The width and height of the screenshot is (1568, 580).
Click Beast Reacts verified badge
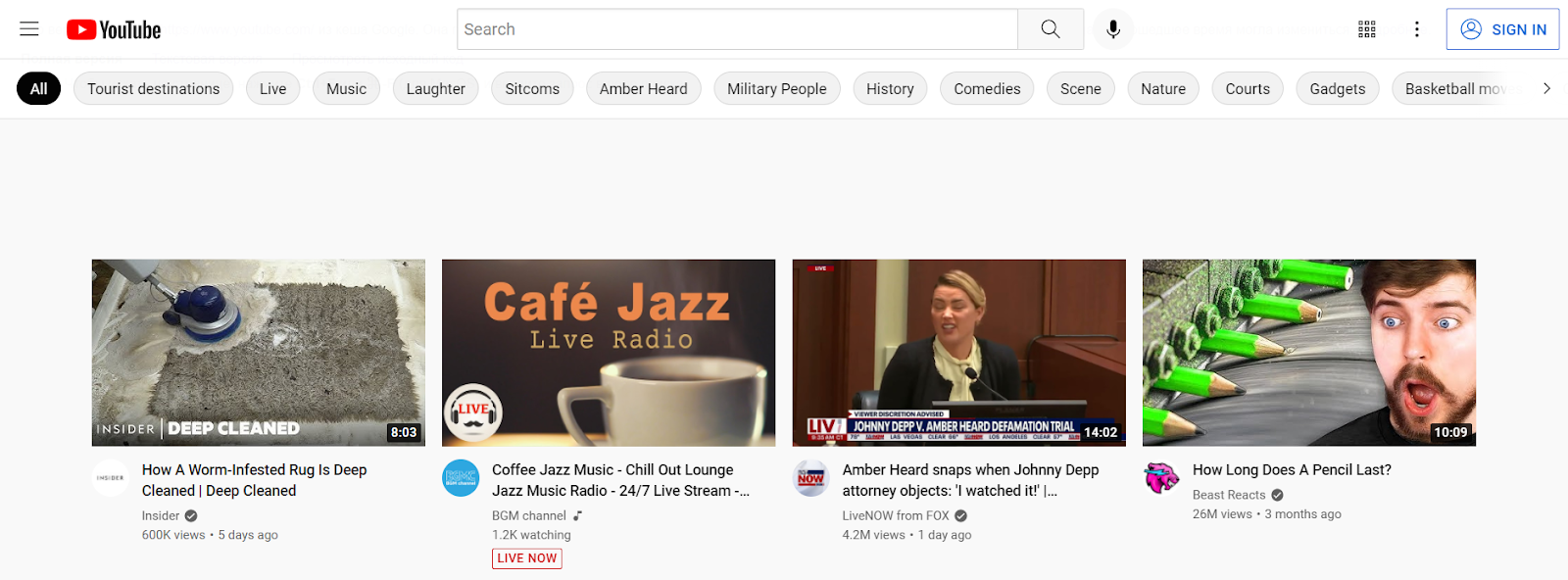[x=1277, y=495]
